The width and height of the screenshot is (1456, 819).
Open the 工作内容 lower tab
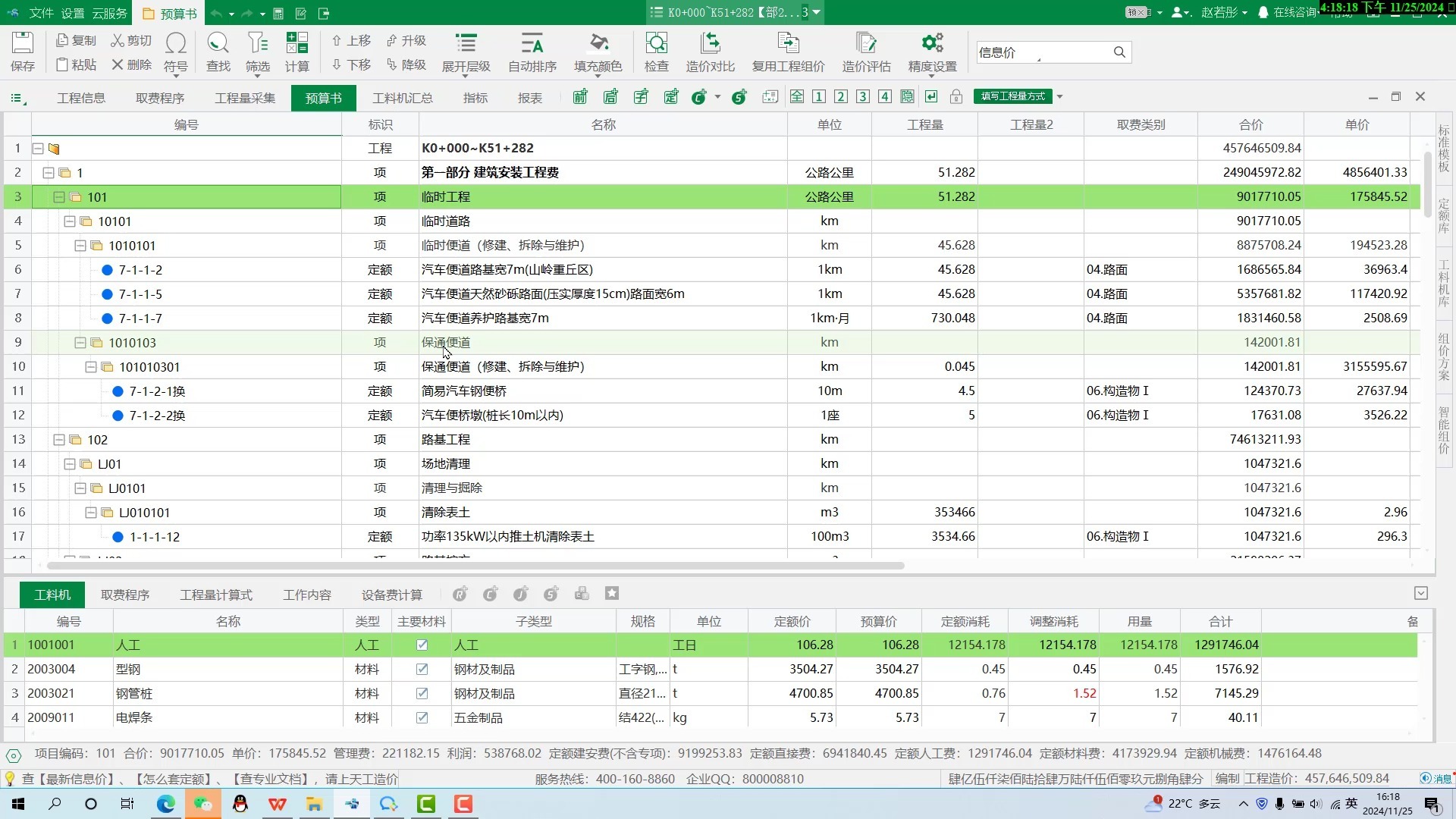[x=307, y=595]
